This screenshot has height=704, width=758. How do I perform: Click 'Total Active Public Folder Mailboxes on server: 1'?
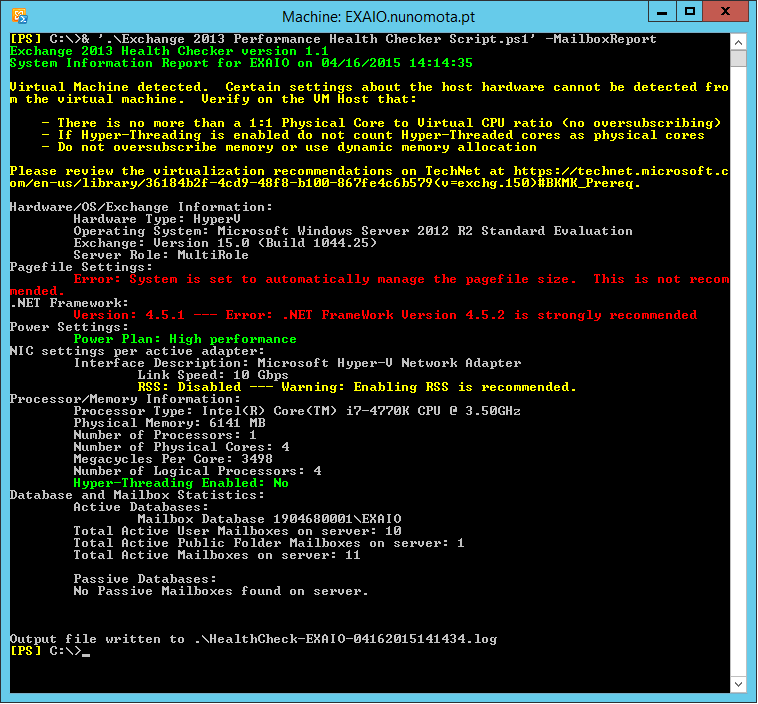pyautogui.click(x=269, y=543)
